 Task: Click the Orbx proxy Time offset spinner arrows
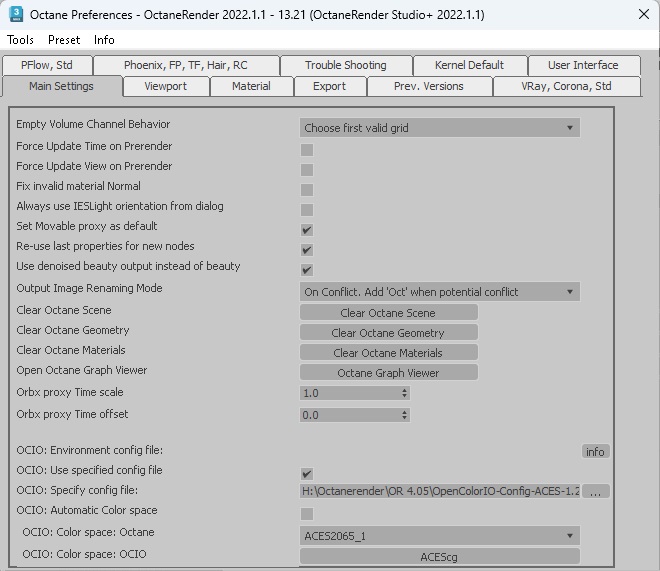click(x=404, y=415)
